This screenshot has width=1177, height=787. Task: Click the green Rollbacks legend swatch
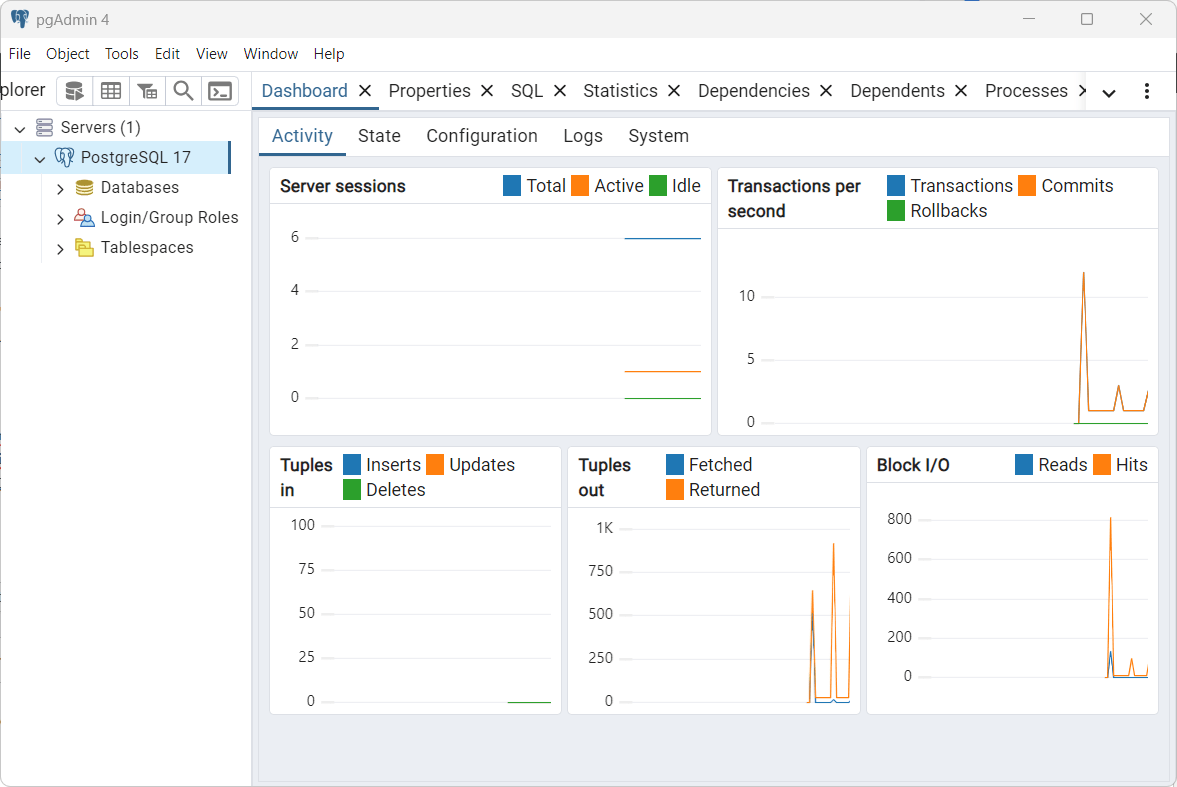pyautogui.click(x=896, y=211)
